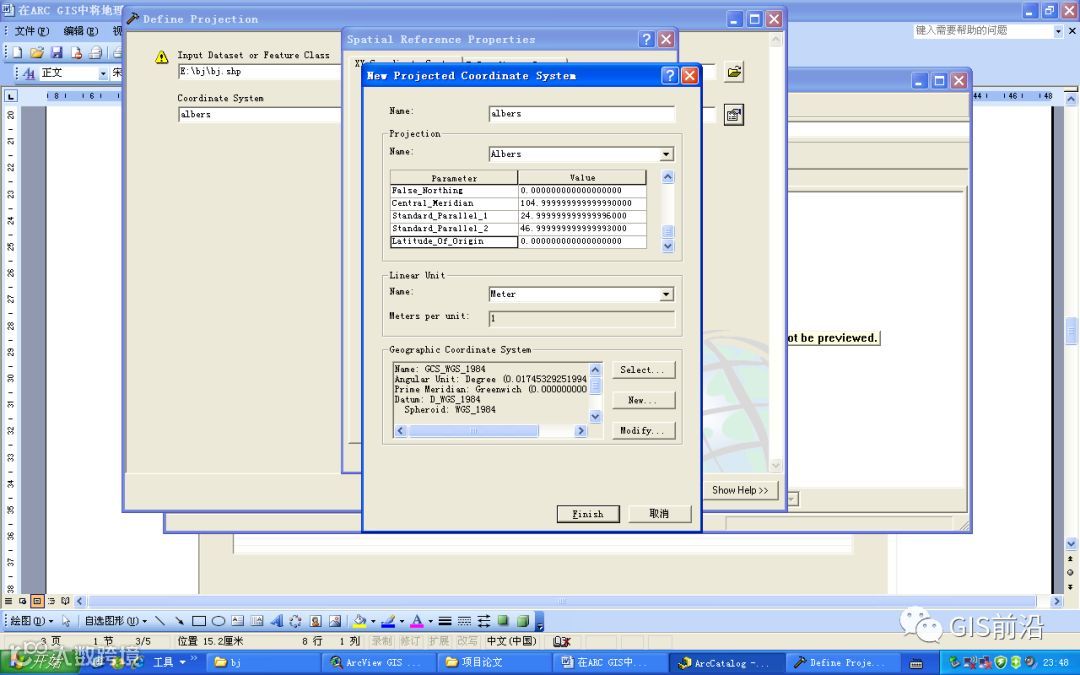This screenshot has width=1080, height=675.
Task: Click the help question icon in Spatial Reference Properties
Action: 646,39
